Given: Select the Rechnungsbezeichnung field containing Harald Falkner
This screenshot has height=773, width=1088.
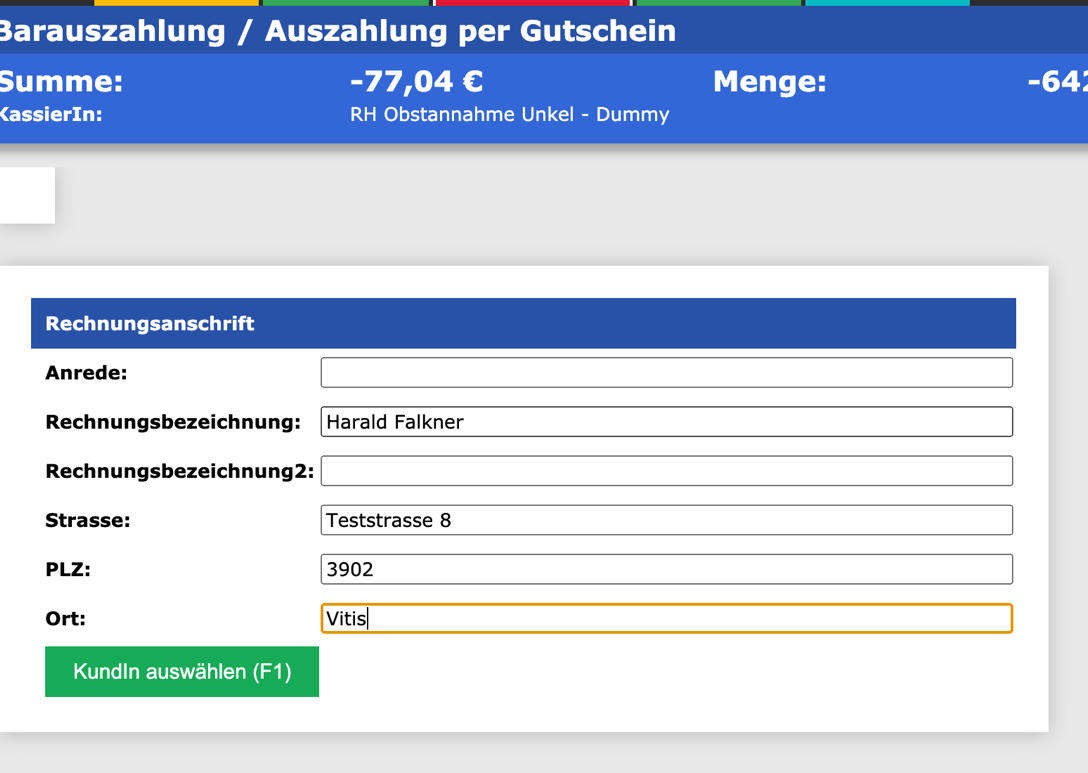Looking at the screenshot, I should (x=665, y=421).
